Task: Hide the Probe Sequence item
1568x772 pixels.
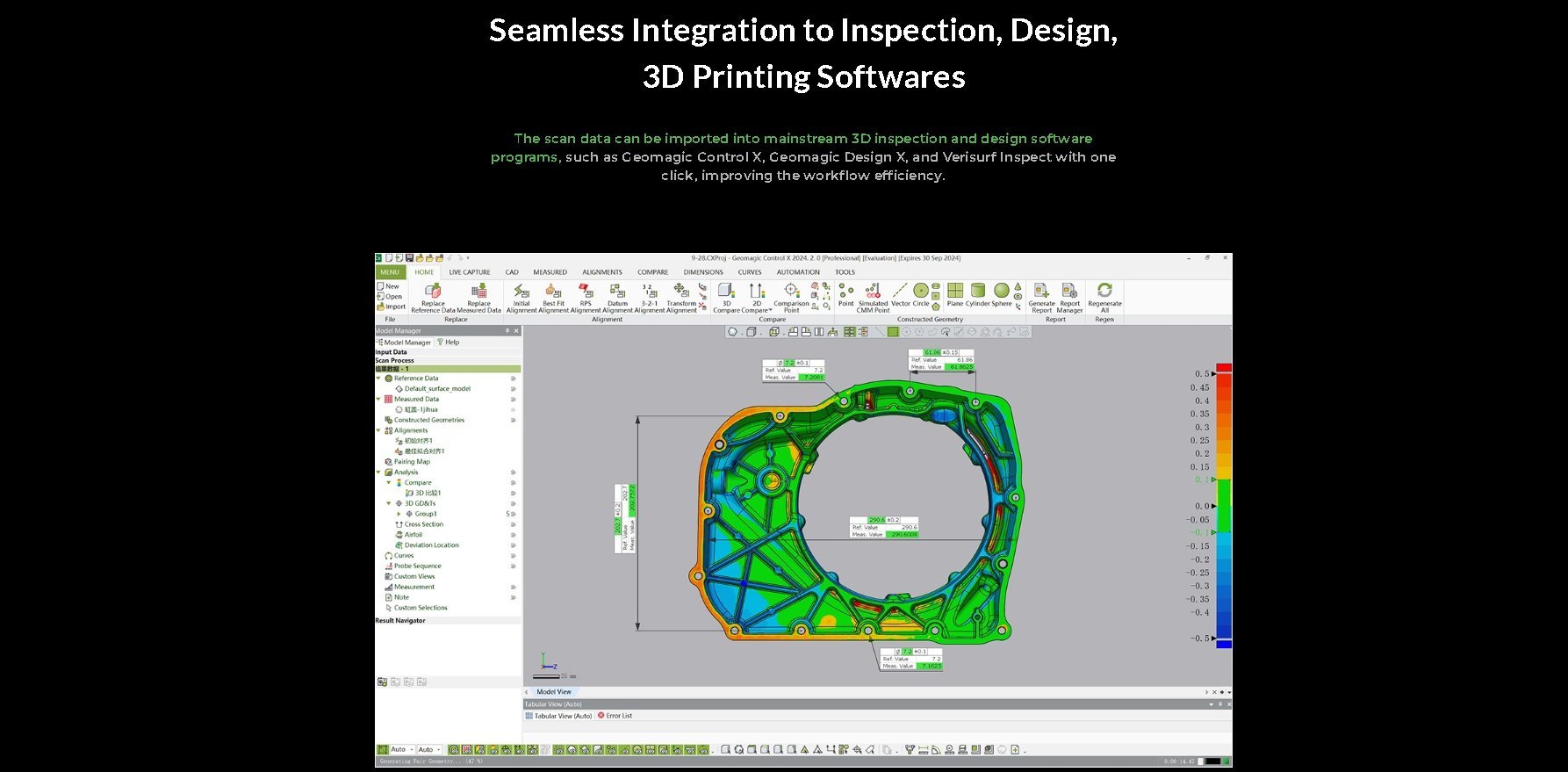Action: coord(513,566)
